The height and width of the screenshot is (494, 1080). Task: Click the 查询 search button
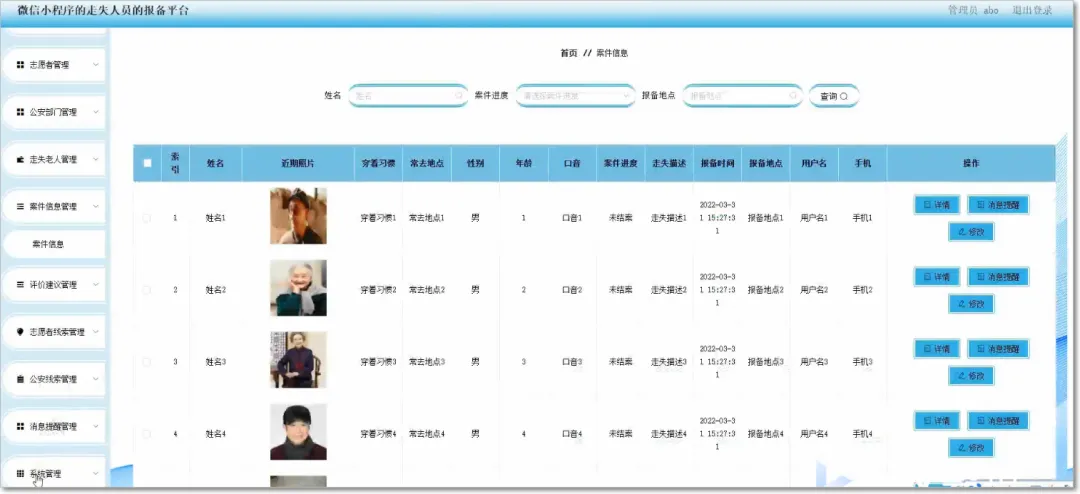(x=833, y=96)
